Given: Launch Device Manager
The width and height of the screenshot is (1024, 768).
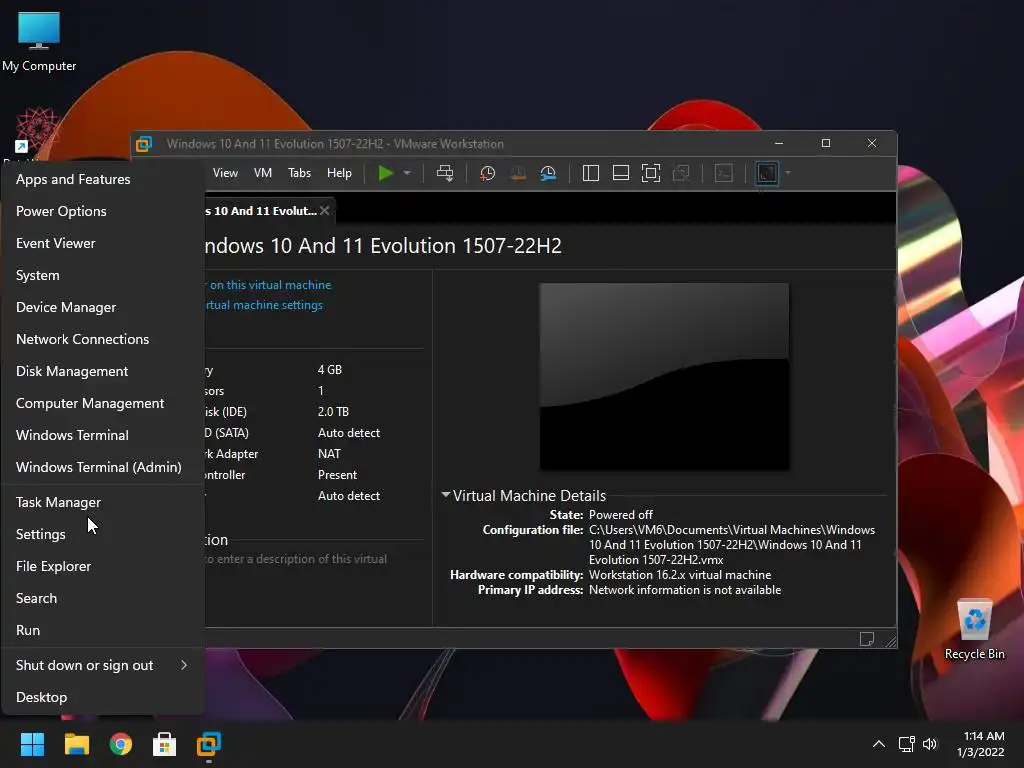Looking at the screenshot, I should pos(103,307).
